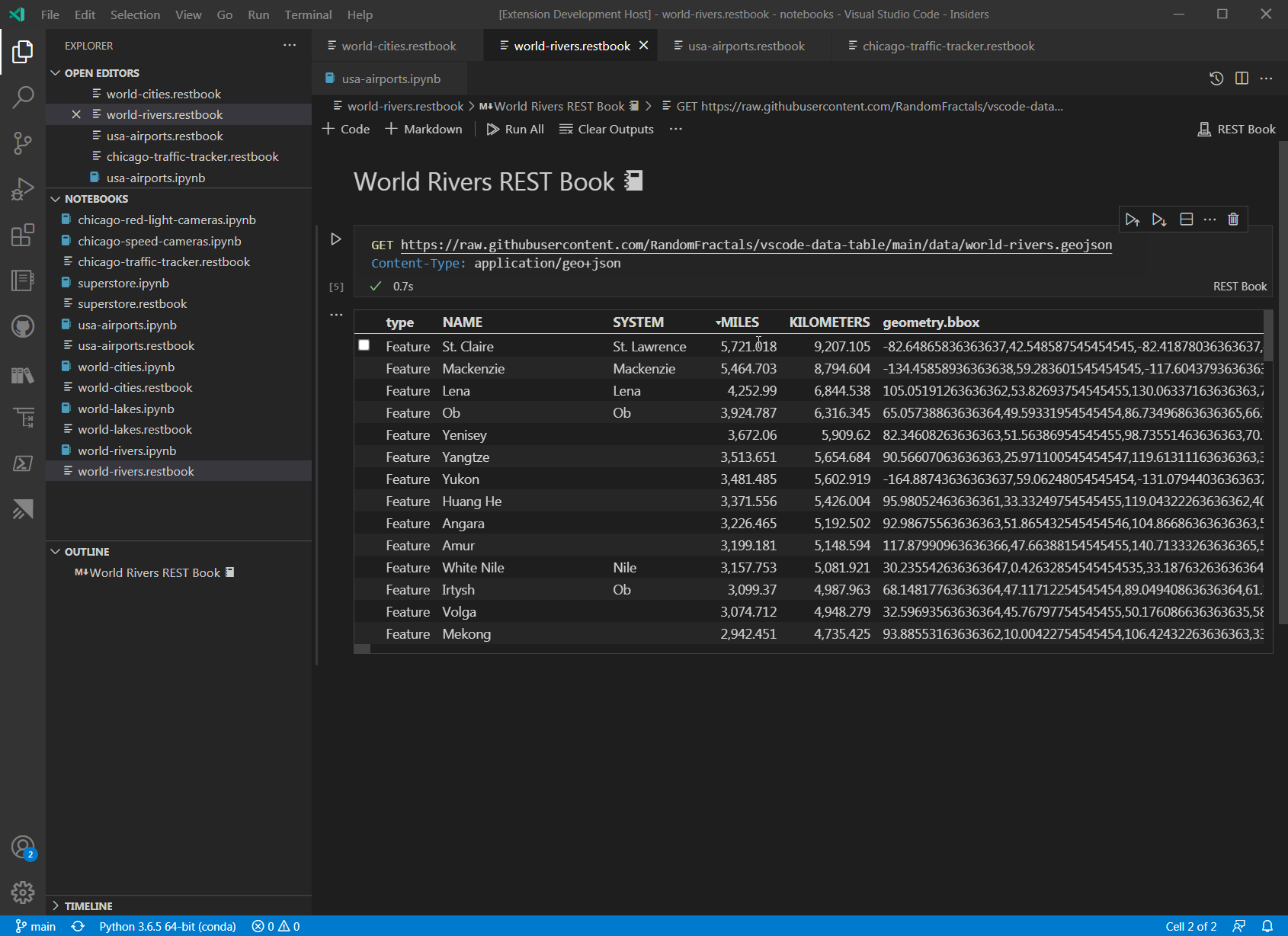This screenshot has width=1288, height=936.
Task: Sort by the KILOMETERS column header
Action: point(829,322)
